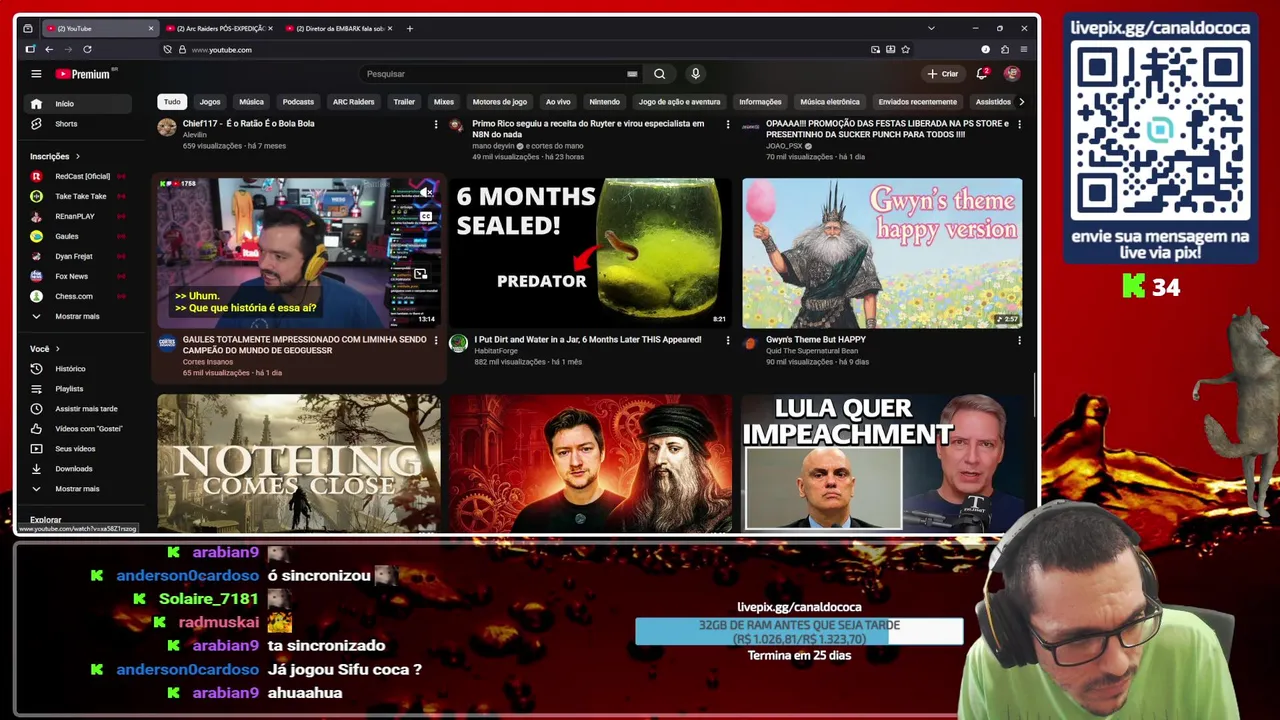Open the account avatar menu
The height and width of the screenshot is (720, 1280).
(1012, 73)
